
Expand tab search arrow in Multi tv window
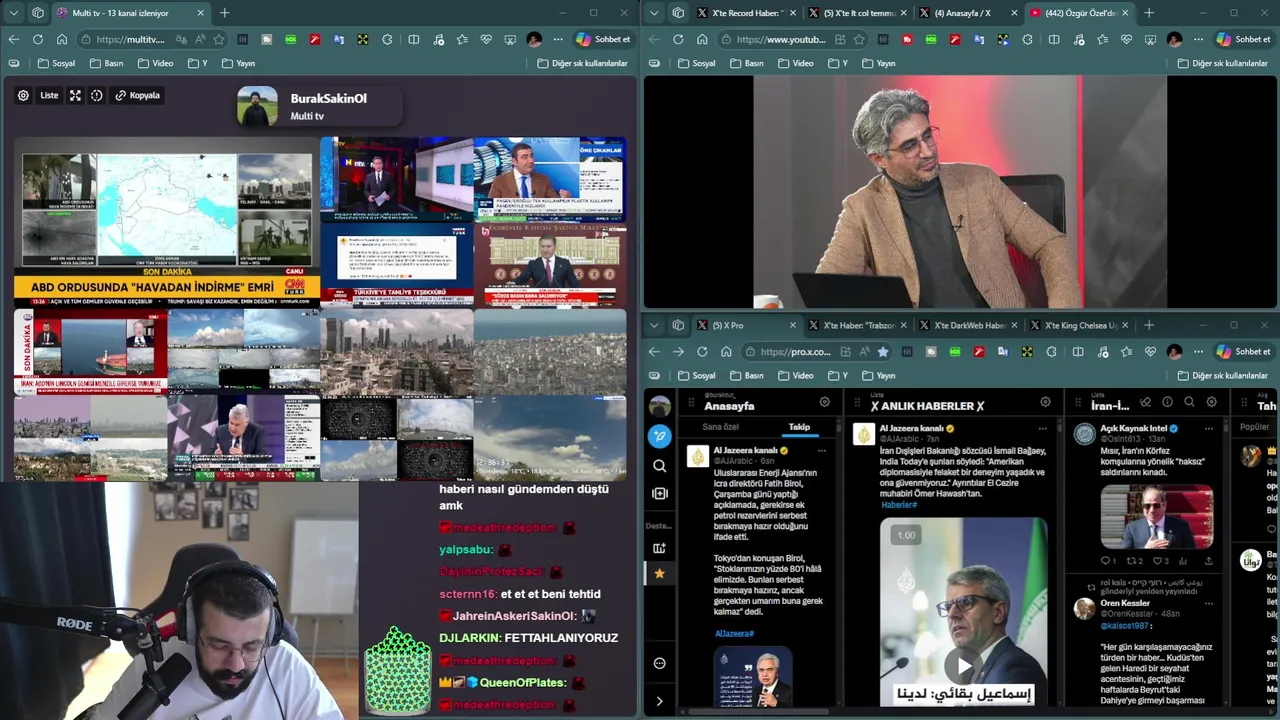pyautogui.click(x=13, y=13)
